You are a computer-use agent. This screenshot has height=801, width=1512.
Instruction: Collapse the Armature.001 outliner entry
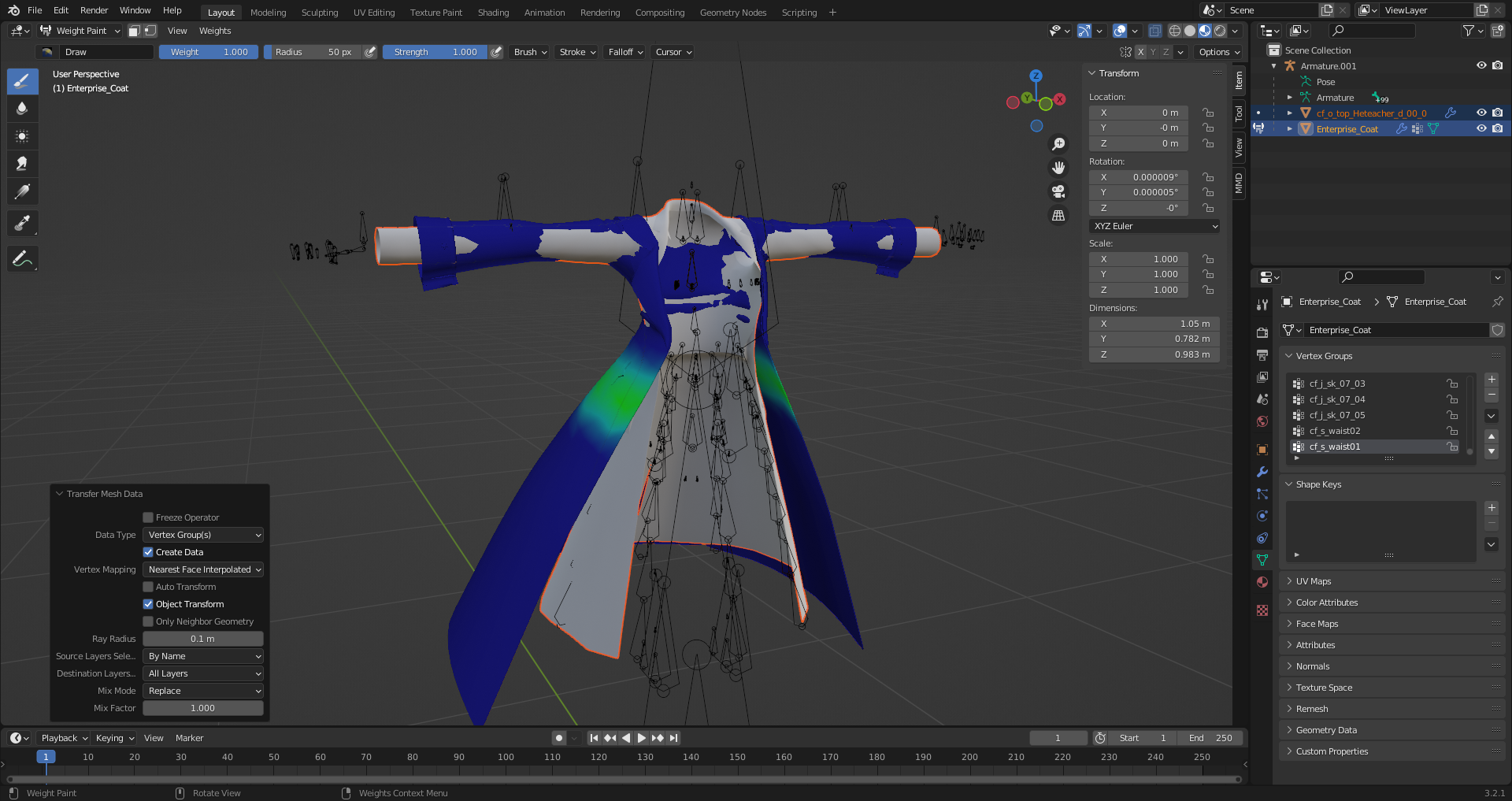[1273, 66]
